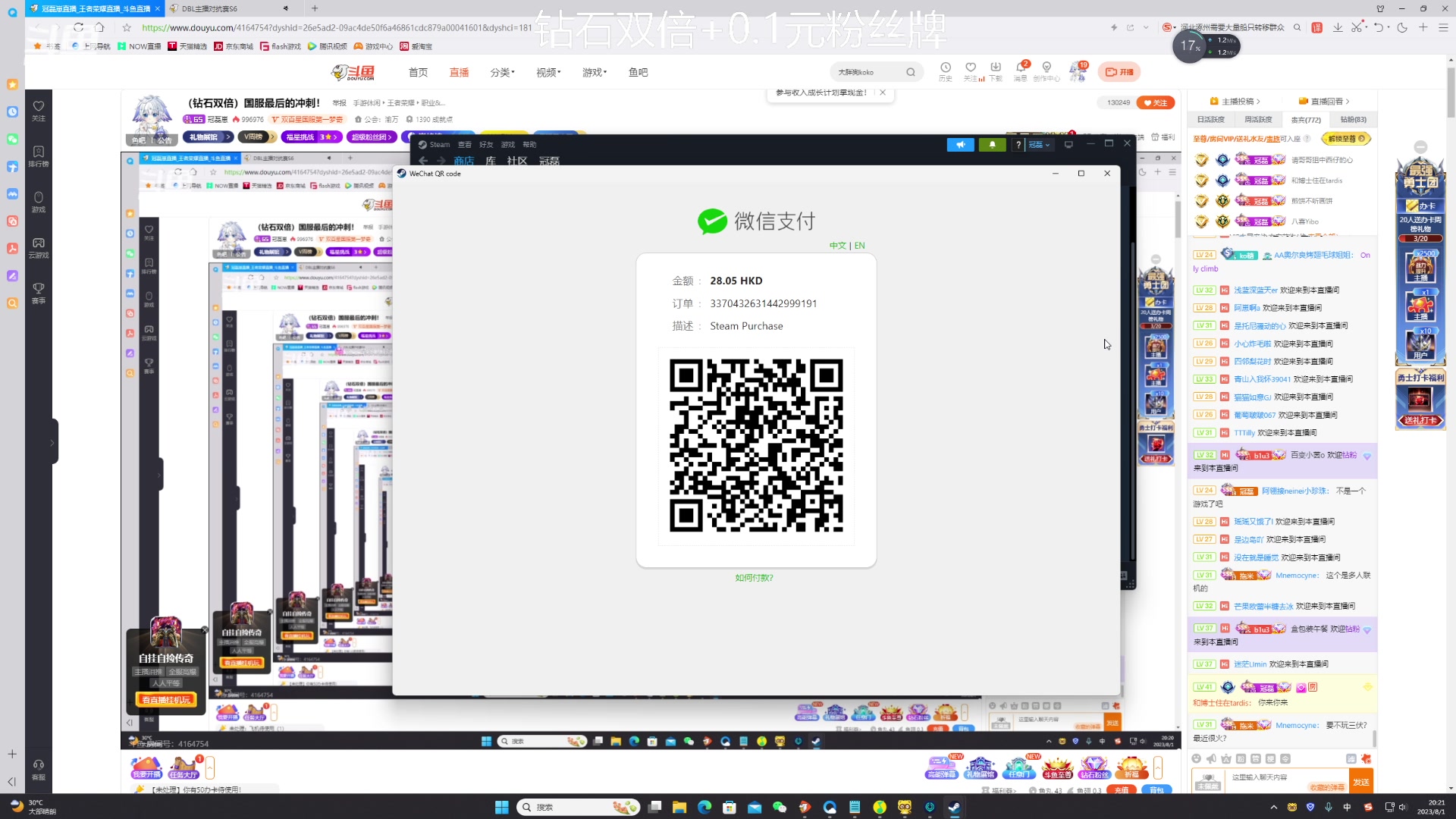Image resolution: width=1456 pixels, height=819 pixels.
Task: Open 创作中心 lightbulb icon
Action: [1046, 71]
